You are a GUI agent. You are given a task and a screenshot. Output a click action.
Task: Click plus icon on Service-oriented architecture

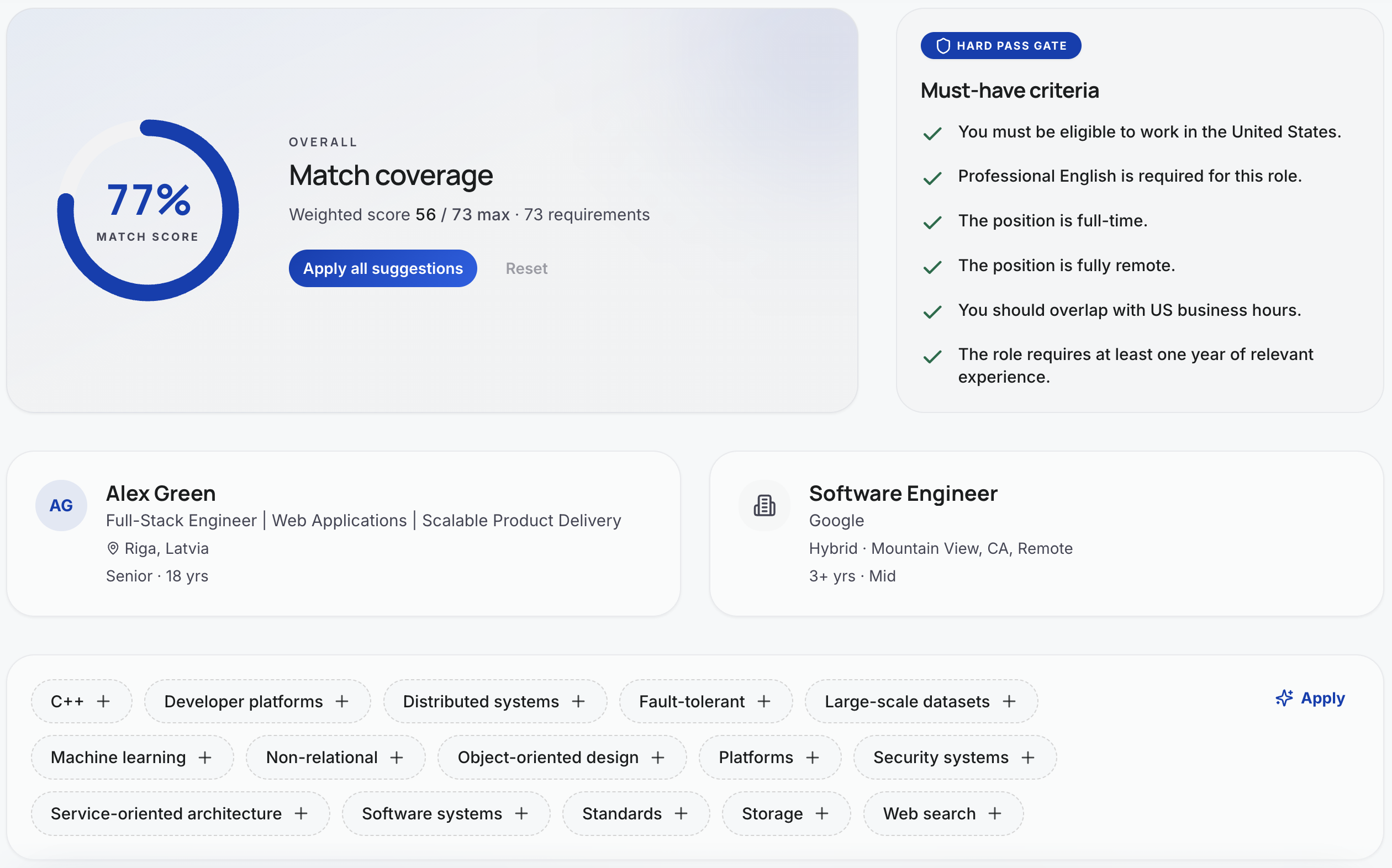pyautogui.click(x=301, y=813)
